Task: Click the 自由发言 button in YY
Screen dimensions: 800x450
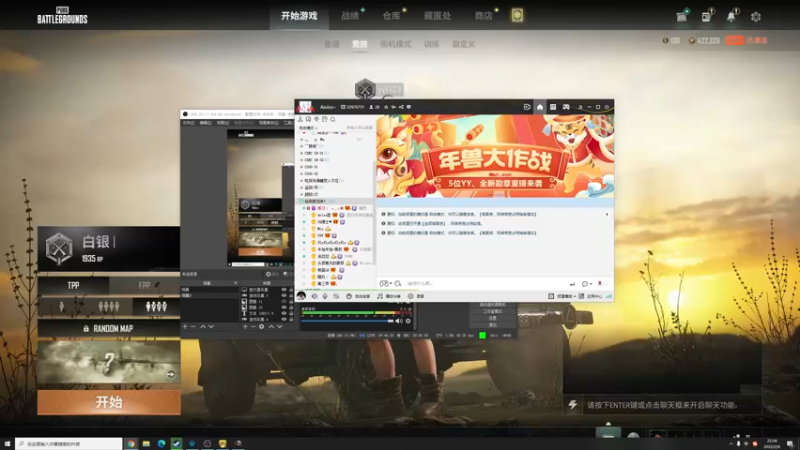Action: coord(358,296)
